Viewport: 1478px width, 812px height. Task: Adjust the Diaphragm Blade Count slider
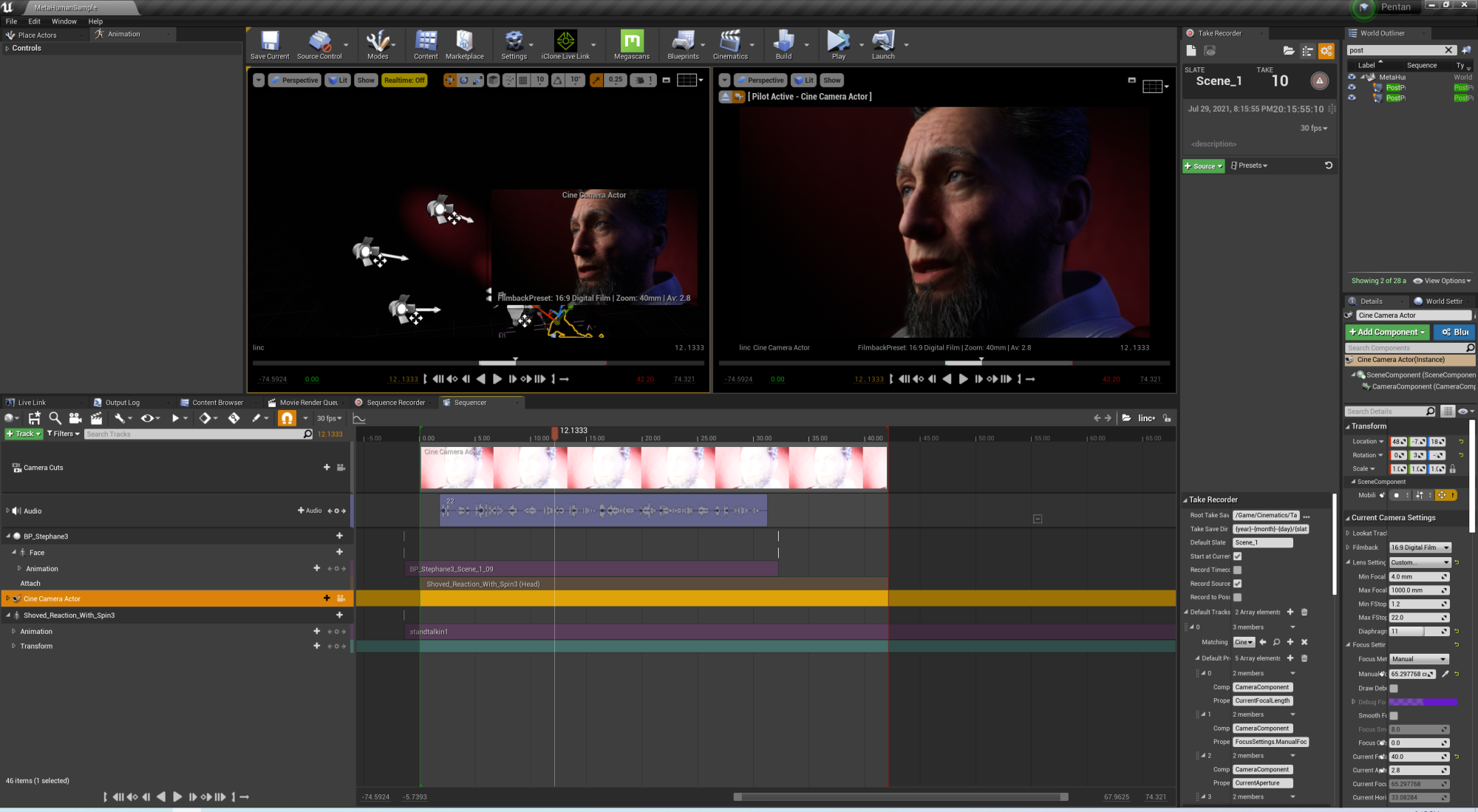1419,632
